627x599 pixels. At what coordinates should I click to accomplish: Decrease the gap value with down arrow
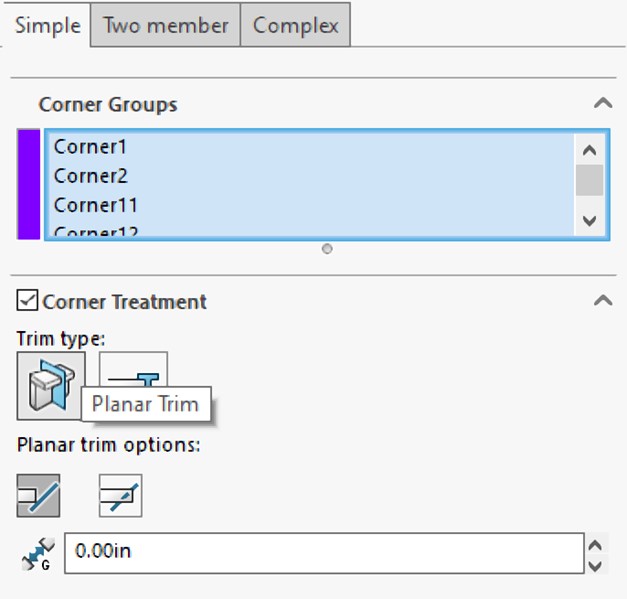(595, 565)
